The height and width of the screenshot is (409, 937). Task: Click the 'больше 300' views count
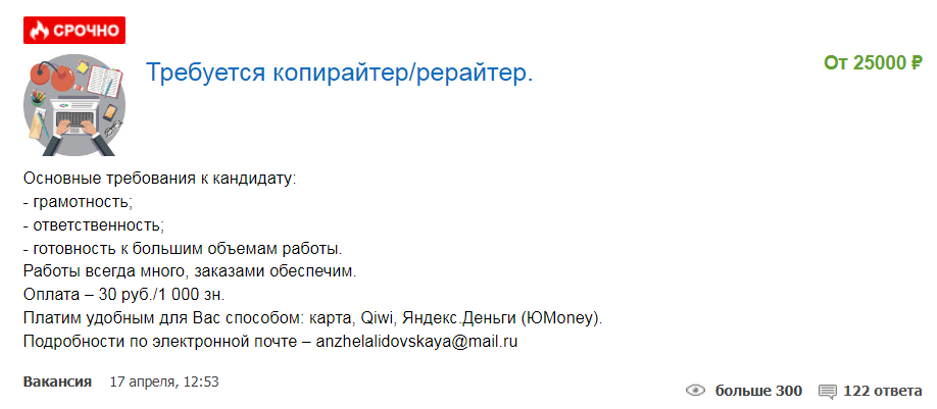pyautogui.click(x=759, y=390)
